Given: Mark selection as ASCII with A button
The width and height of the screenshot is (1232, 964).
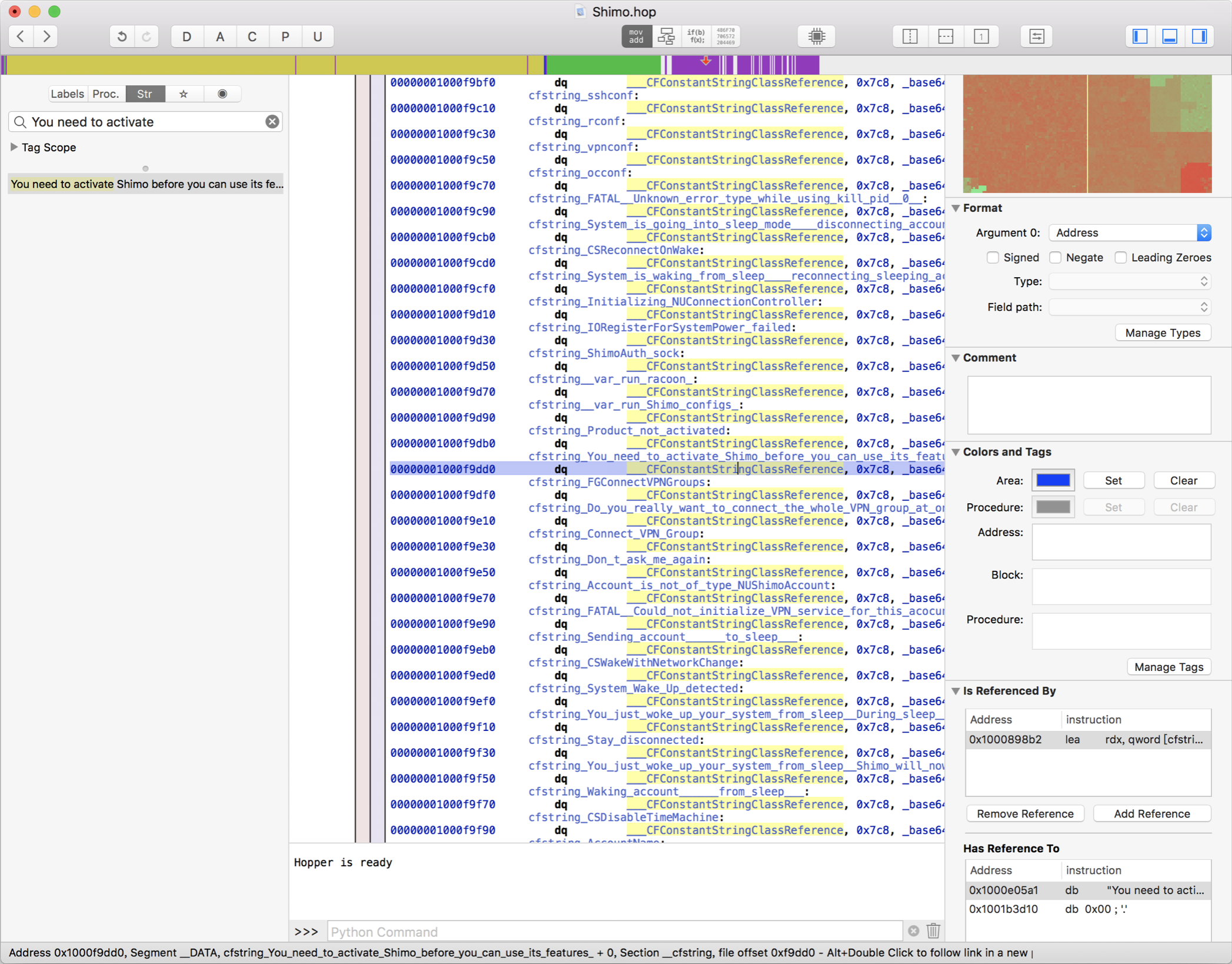Looking at the screenshot, I should (x=220, y=36).
